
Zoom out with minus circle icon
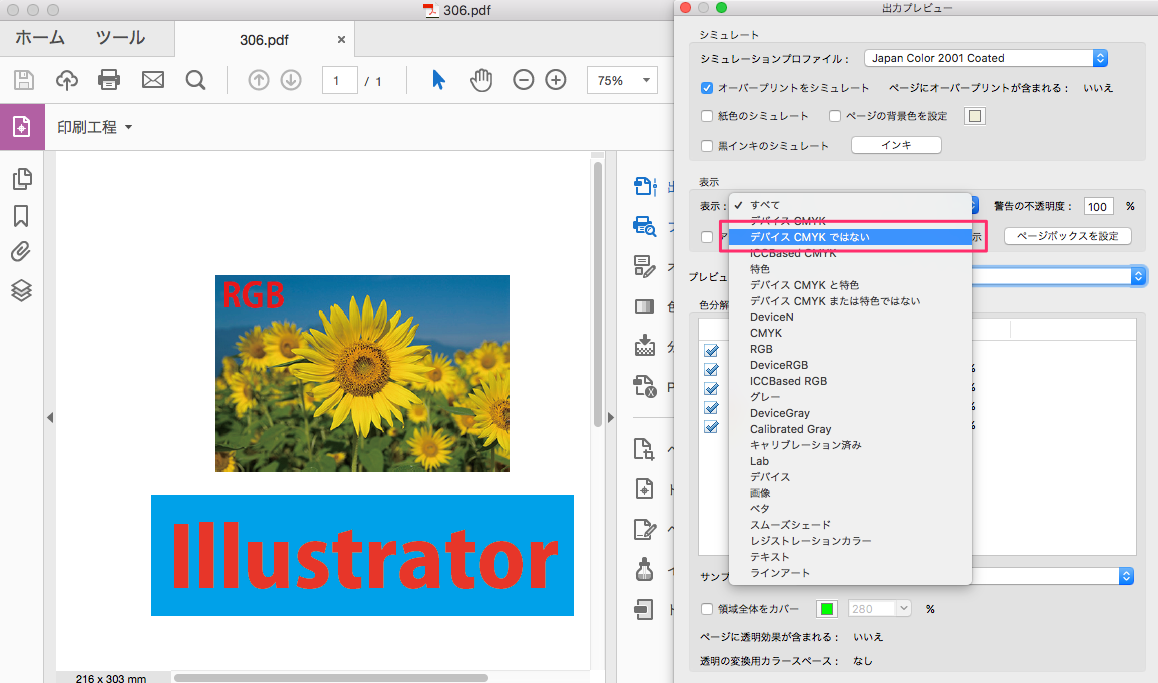point(524,80)
